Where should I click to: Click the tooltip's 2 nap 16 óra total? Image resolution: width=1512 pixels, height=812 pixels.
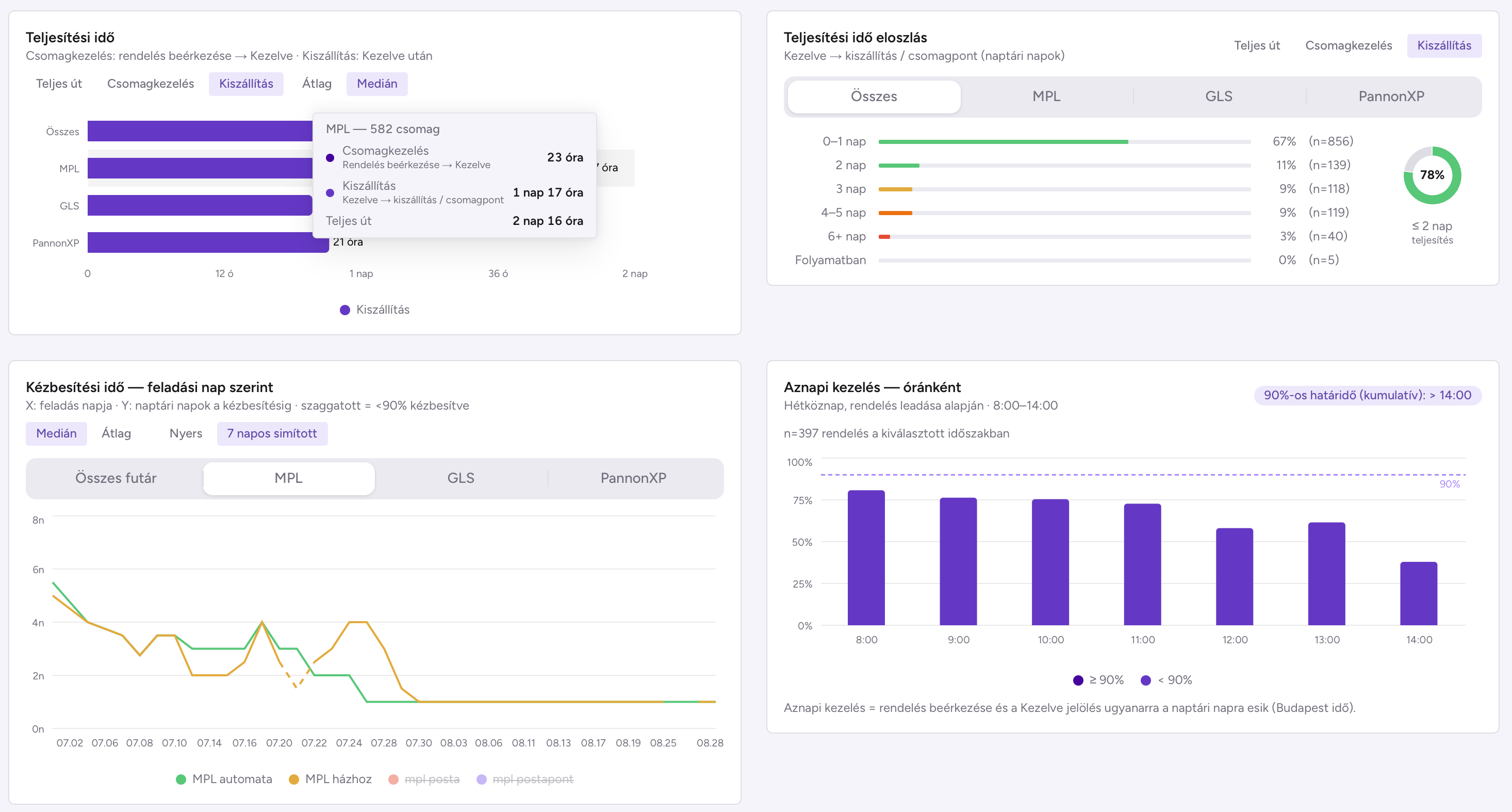[548, 221]
